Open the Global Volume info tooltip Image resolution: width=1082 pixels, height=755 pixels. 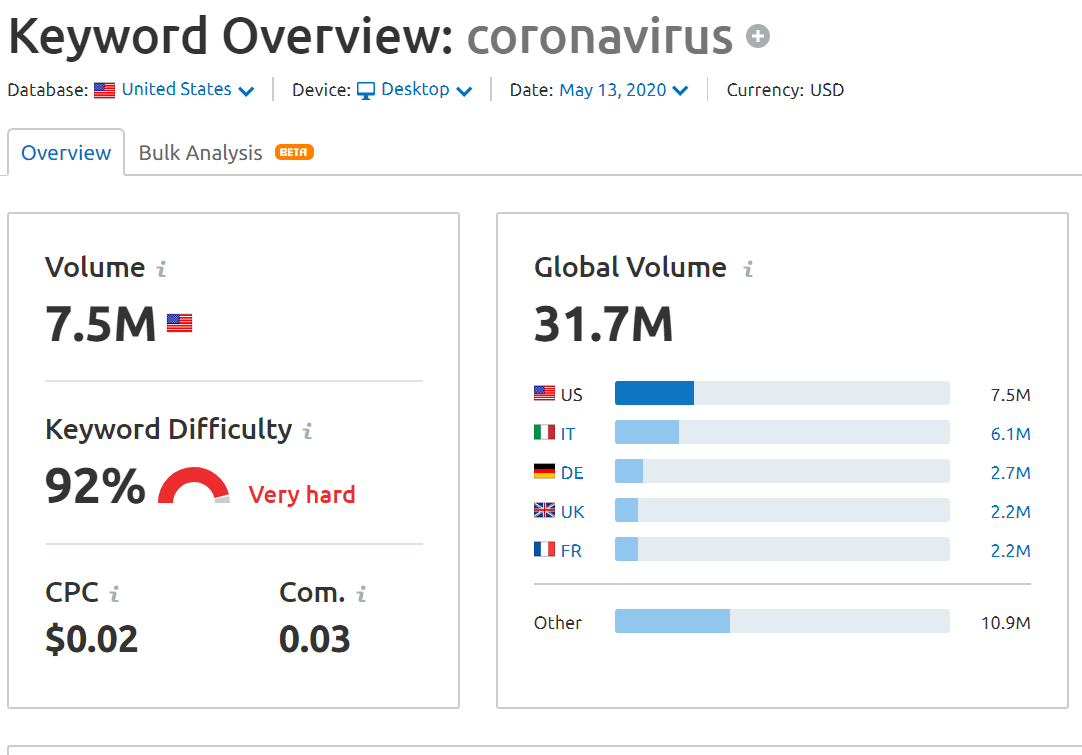748,267
